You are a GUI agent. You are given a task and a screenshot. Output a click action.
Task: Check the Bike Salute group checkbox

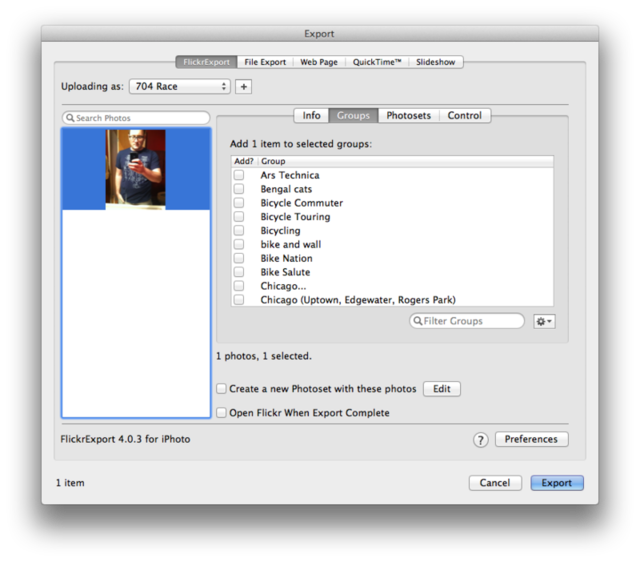click(x=239, y=272)
